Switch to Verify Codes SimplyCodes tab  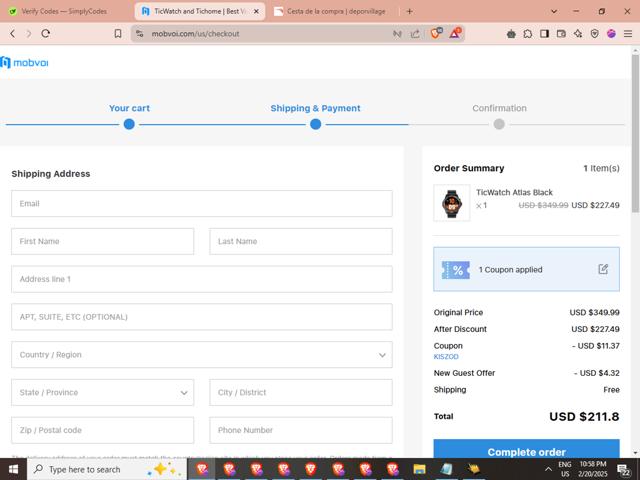point(64,11)
